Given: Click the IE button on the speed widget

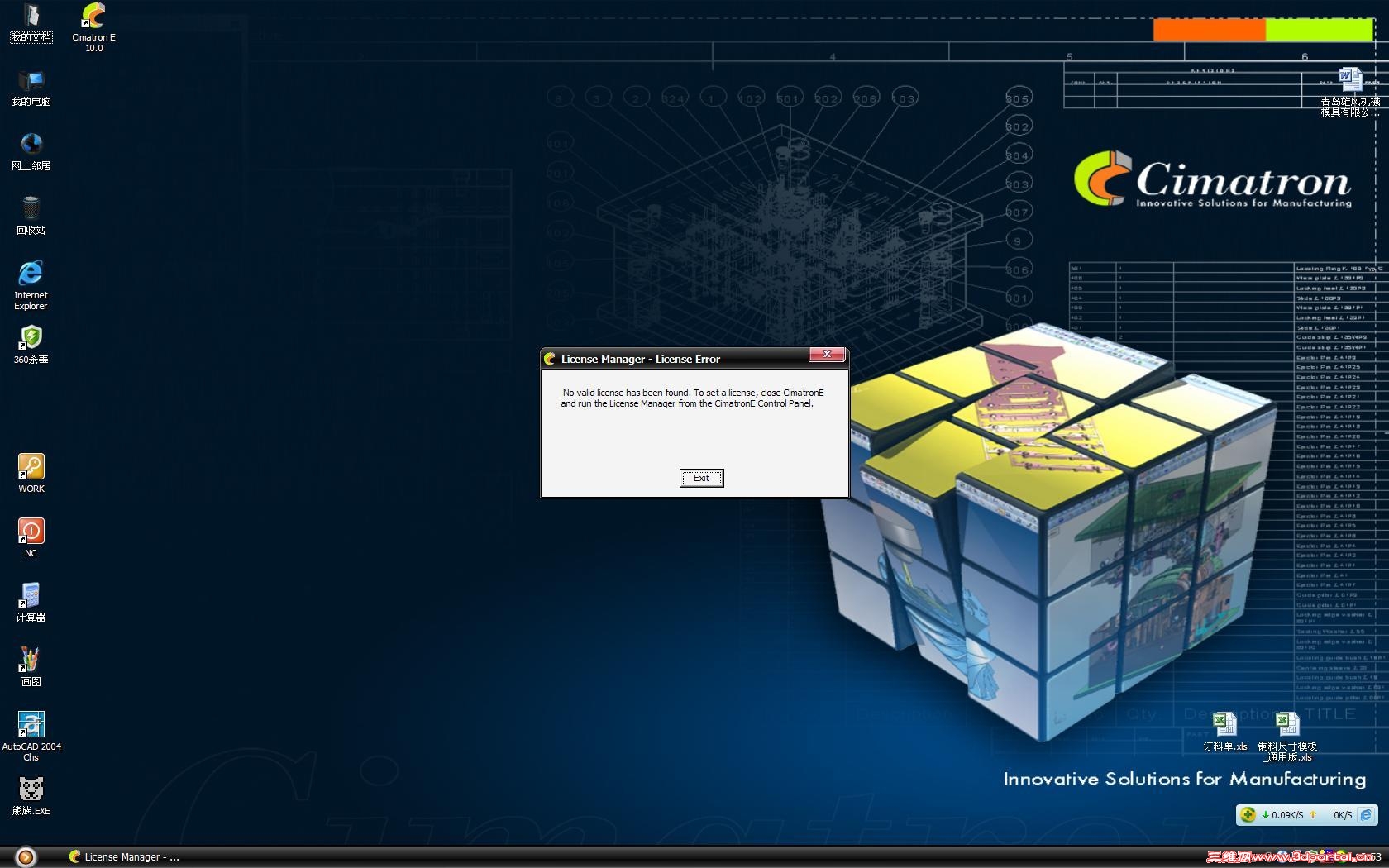Looking at the screenshot, I should click(1366, 814).
